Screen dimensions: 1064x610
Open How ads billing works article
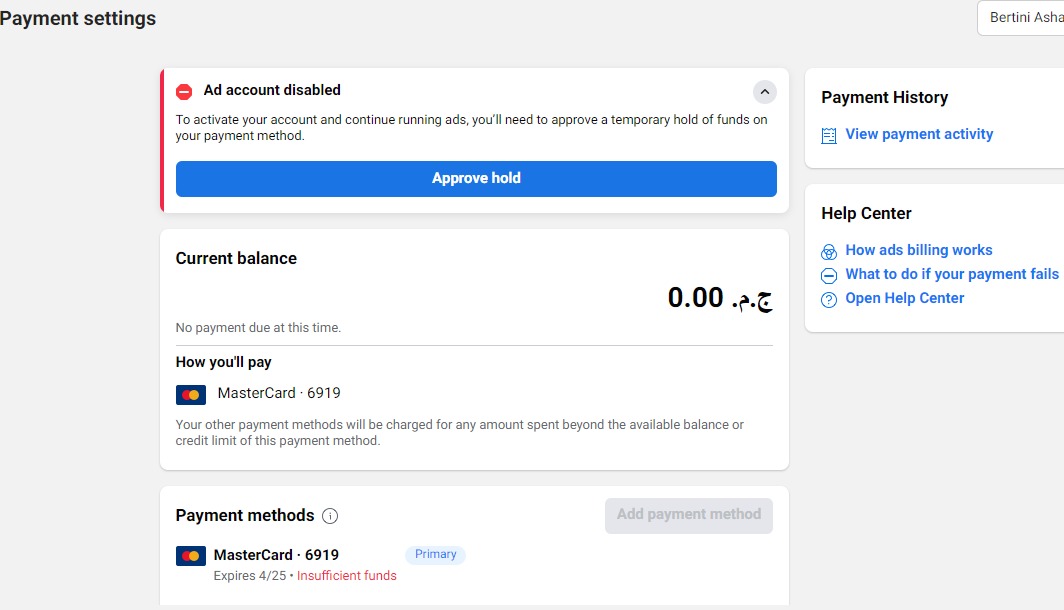pos(919,250)
